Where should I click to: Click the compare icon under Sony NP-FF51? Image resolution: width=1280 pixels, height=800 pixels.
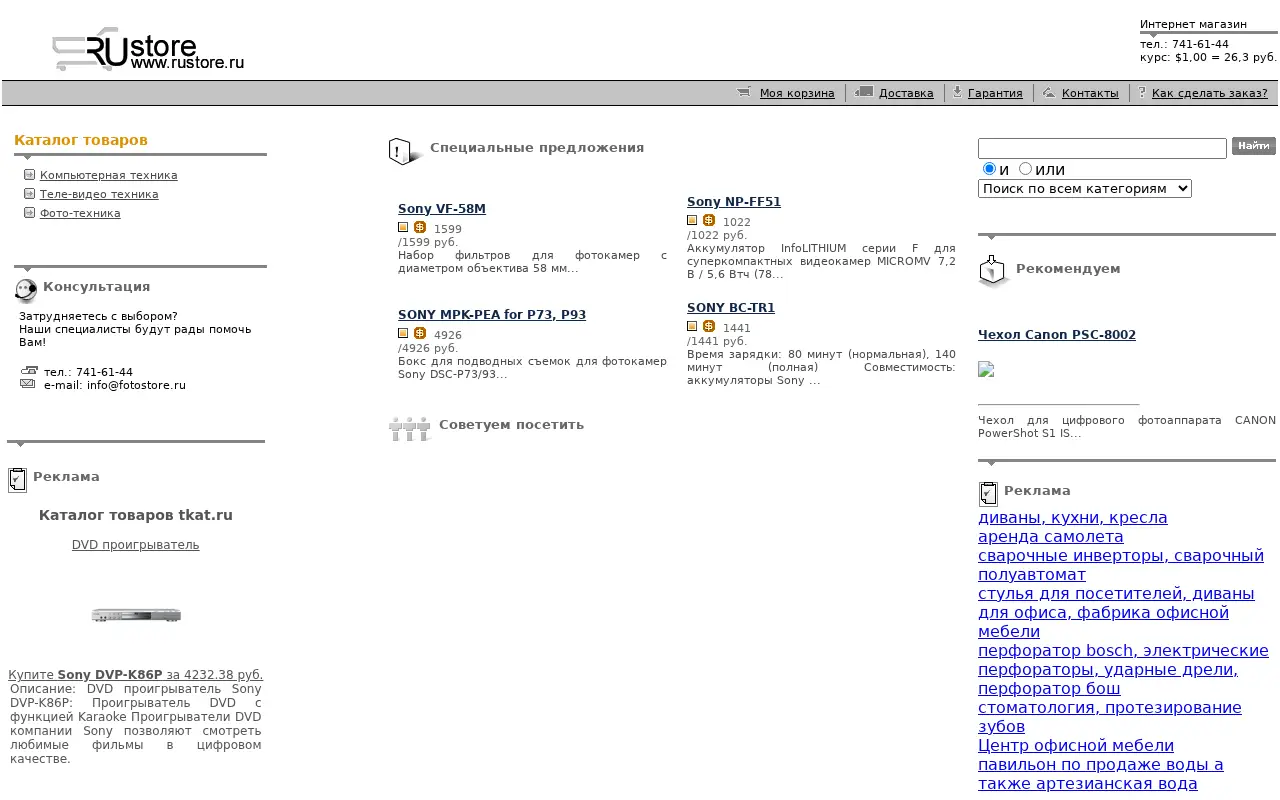point(692,220)
